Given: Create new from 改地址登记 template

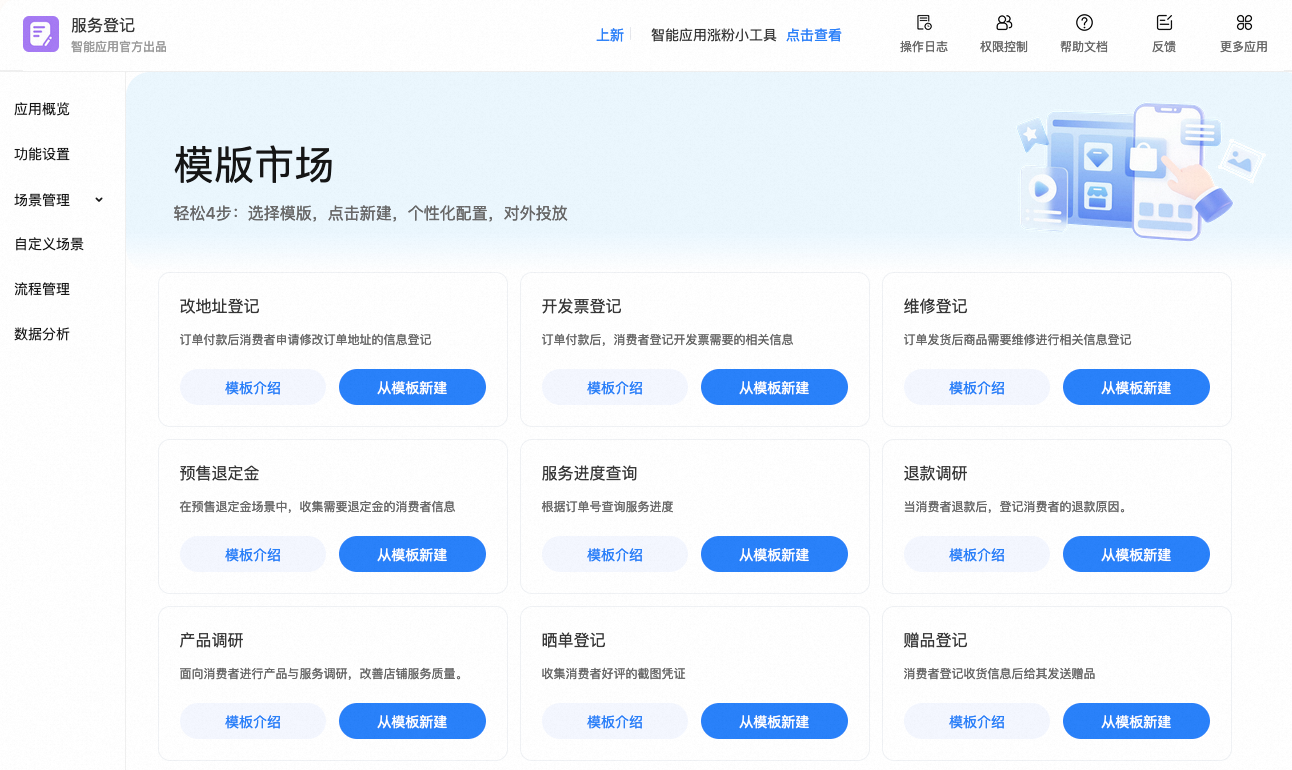Looking at the screenshot, I should pyautogui.click(x=412, y=388).
